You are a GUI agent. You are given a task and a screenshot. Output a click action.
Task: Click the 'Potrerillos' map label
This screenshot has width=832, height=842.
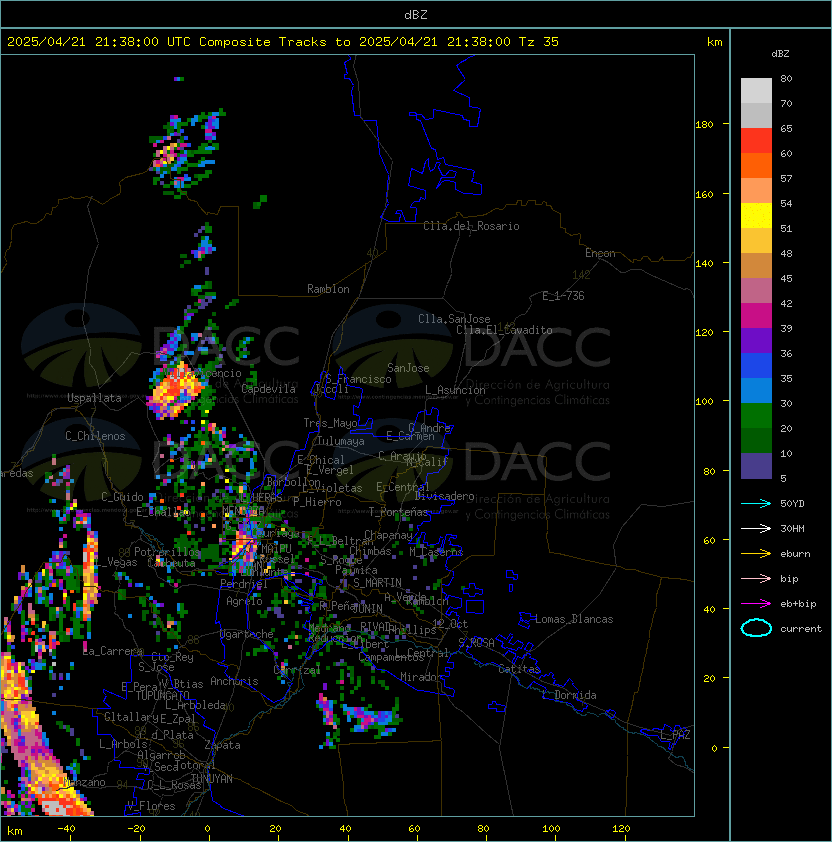pos(167,552)
